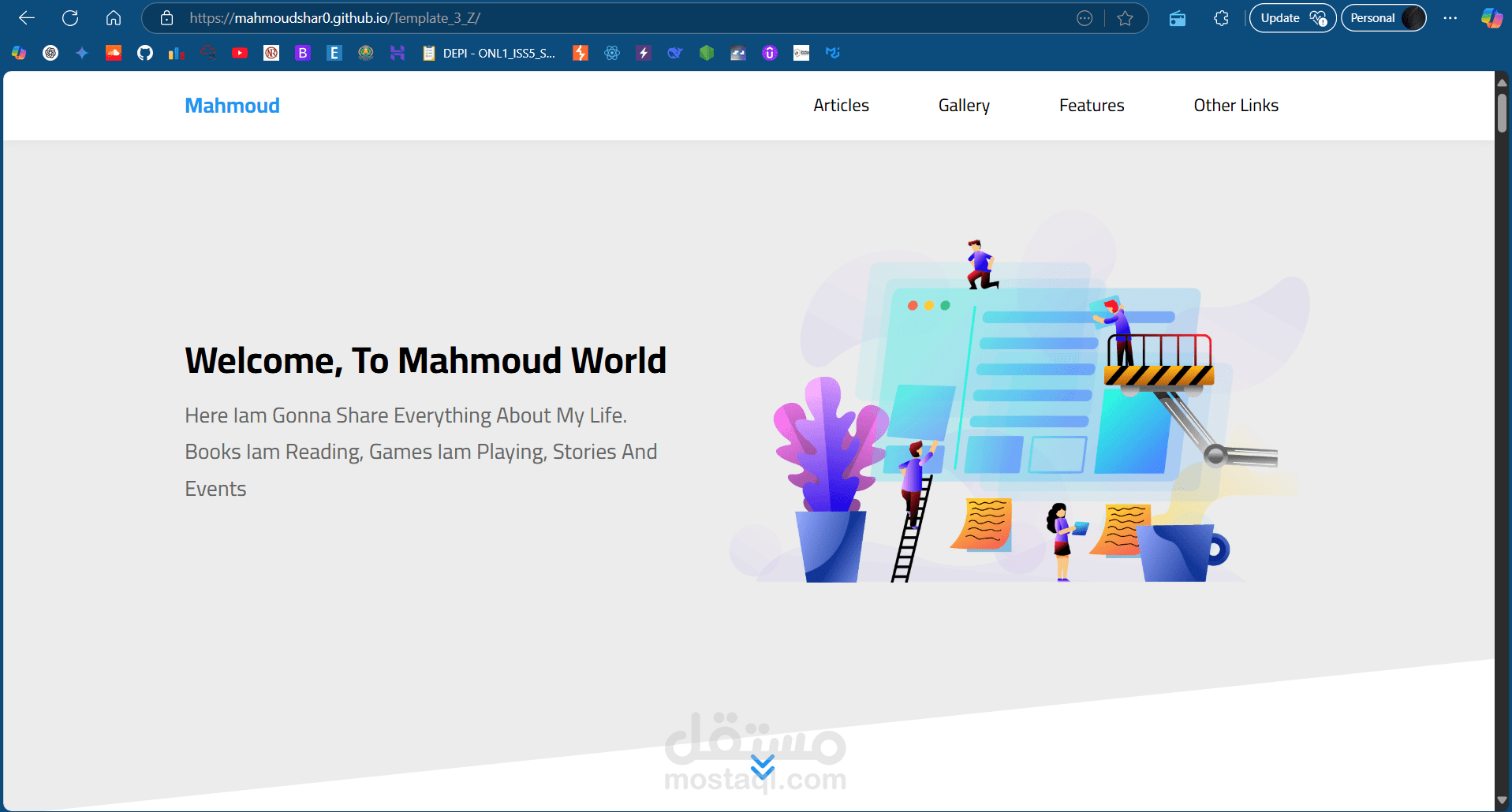This screenshot has width=1512, height=812.
Task: Open the blue E bookmark
Action: coord(334,53)
